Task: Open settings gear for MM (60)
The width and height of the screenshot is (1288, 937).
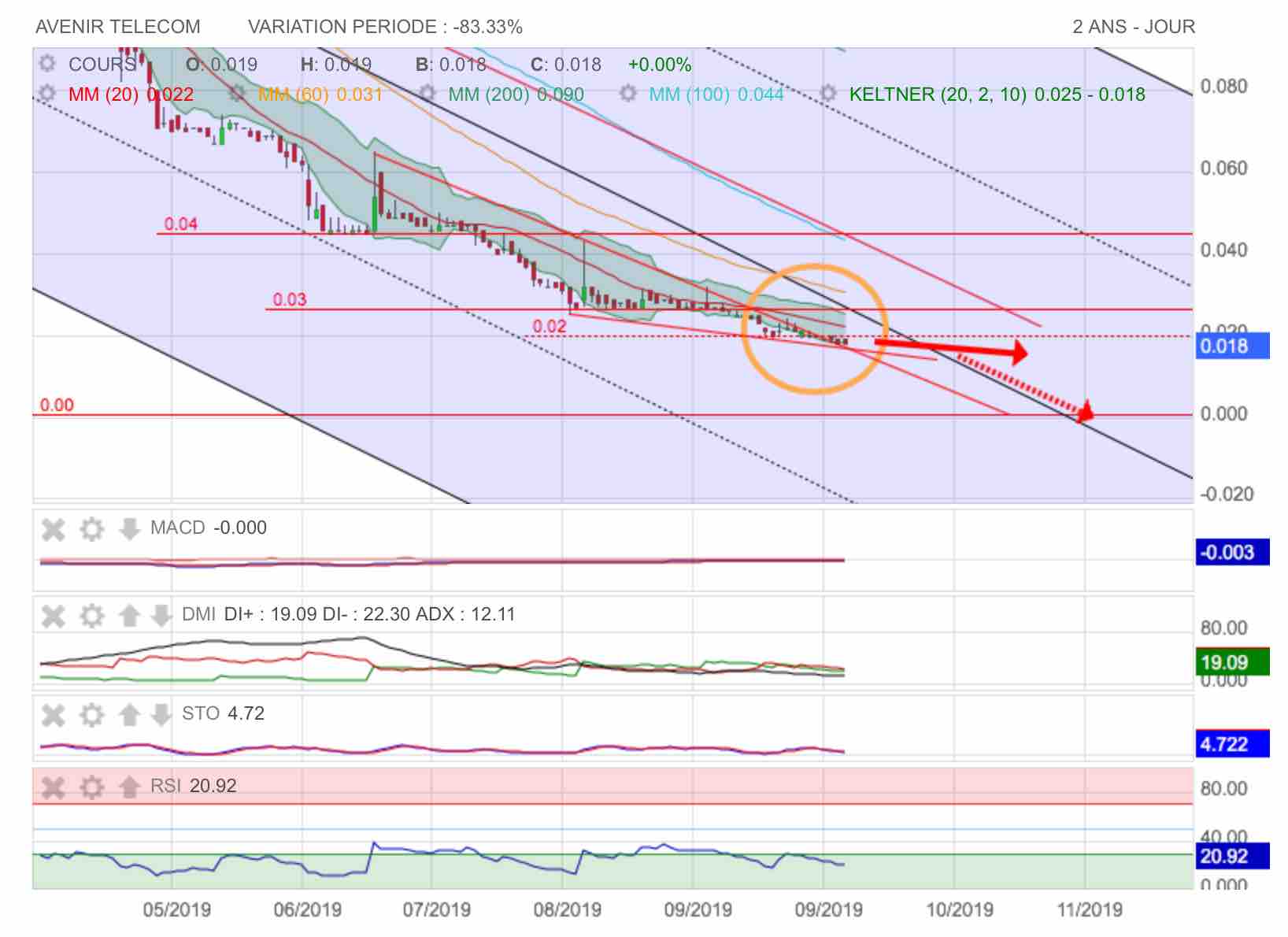Action: coord(237,94)
